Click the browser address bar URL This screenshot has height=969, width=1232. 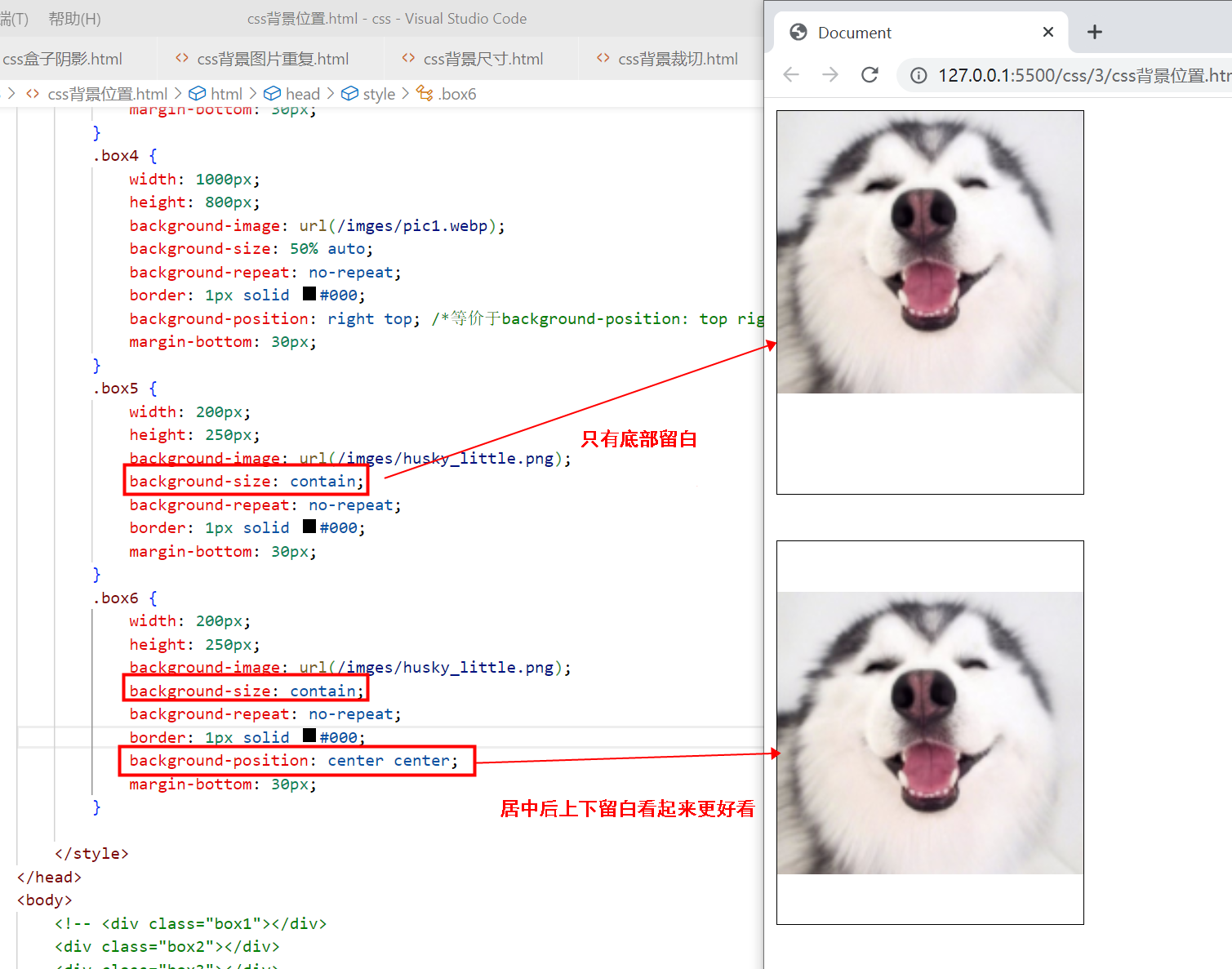point(1084,75)
